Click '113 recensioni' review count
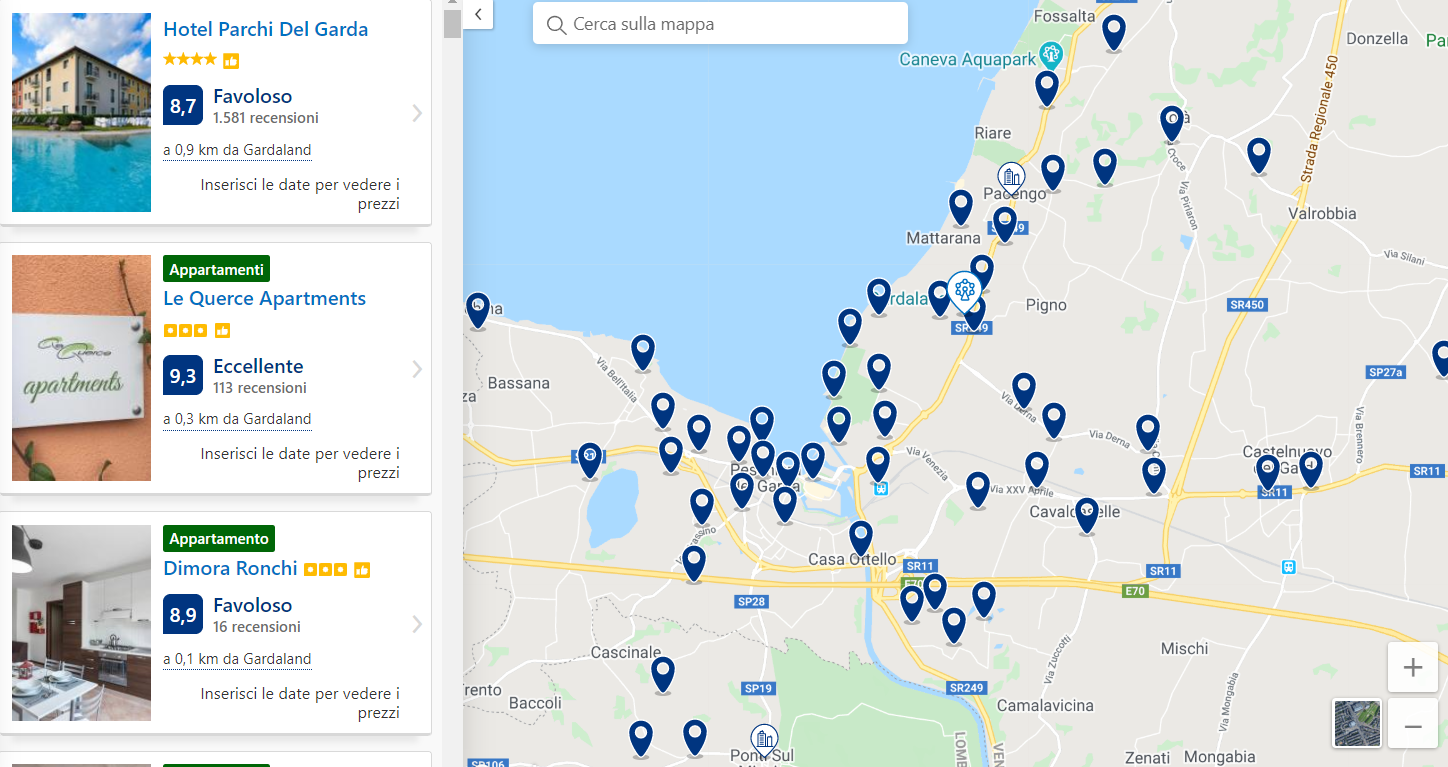This screenshot has height=767, width=1448. pyautogui.click(x=260, y=388)
